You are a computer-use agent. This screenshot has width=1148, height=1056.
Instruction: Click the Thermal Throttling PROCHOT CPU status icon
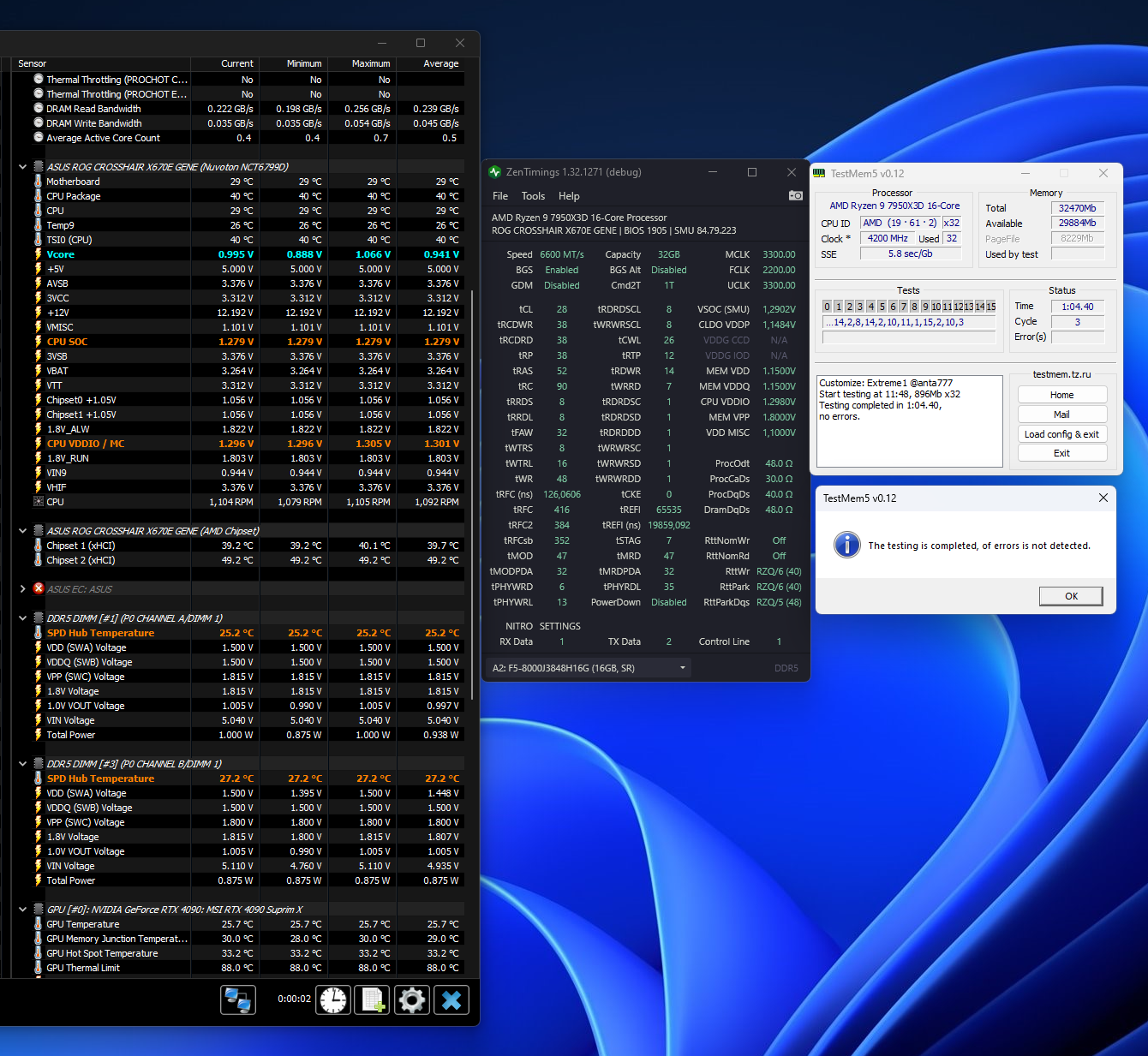pos(39,80)
